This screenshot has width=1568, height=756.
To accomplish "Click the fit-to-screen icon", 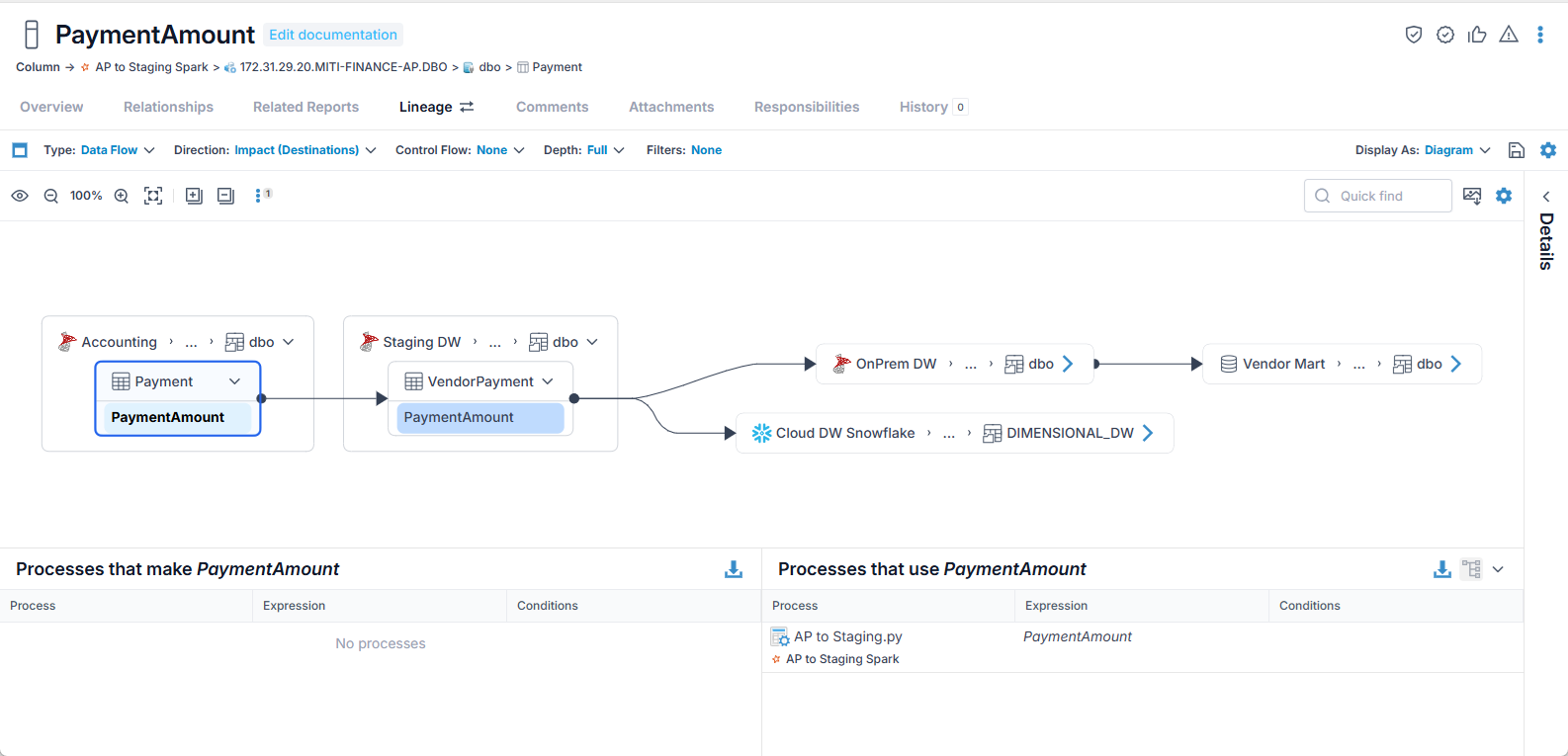I will pyautogui.click(x=153, y=196).
